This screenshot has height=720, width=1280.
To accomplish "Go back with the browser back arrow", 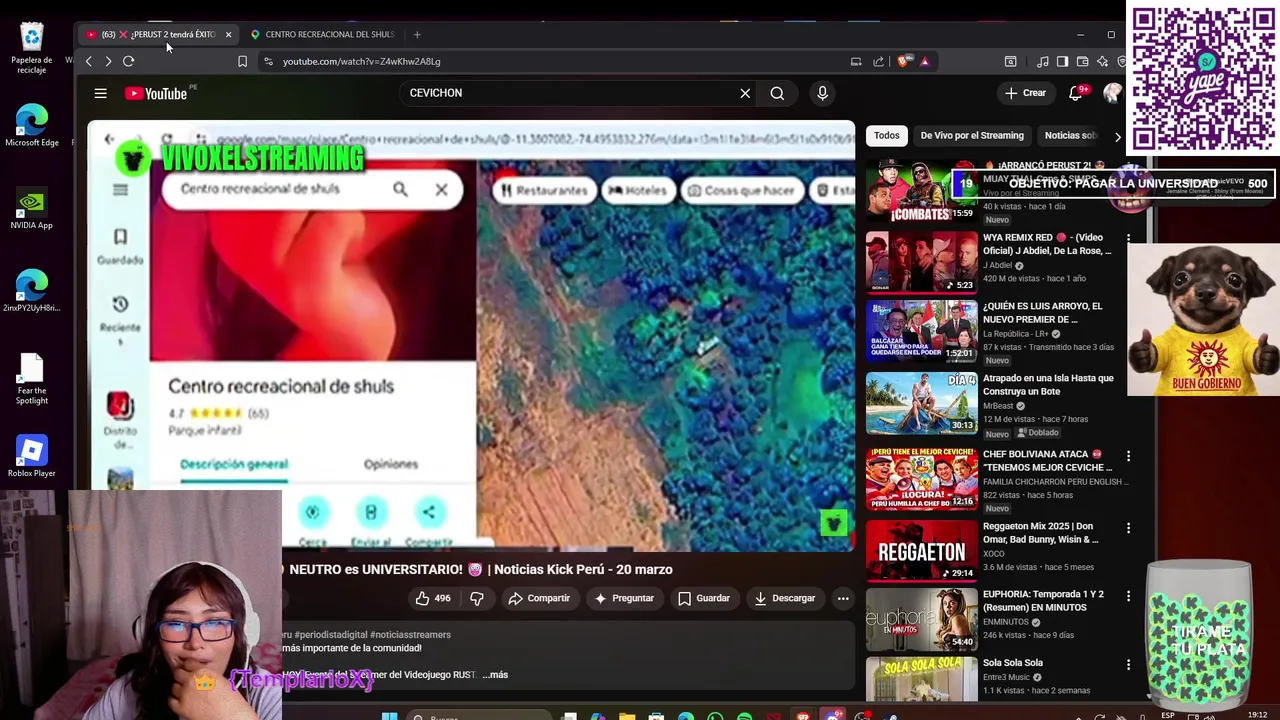I will [89, 61].
